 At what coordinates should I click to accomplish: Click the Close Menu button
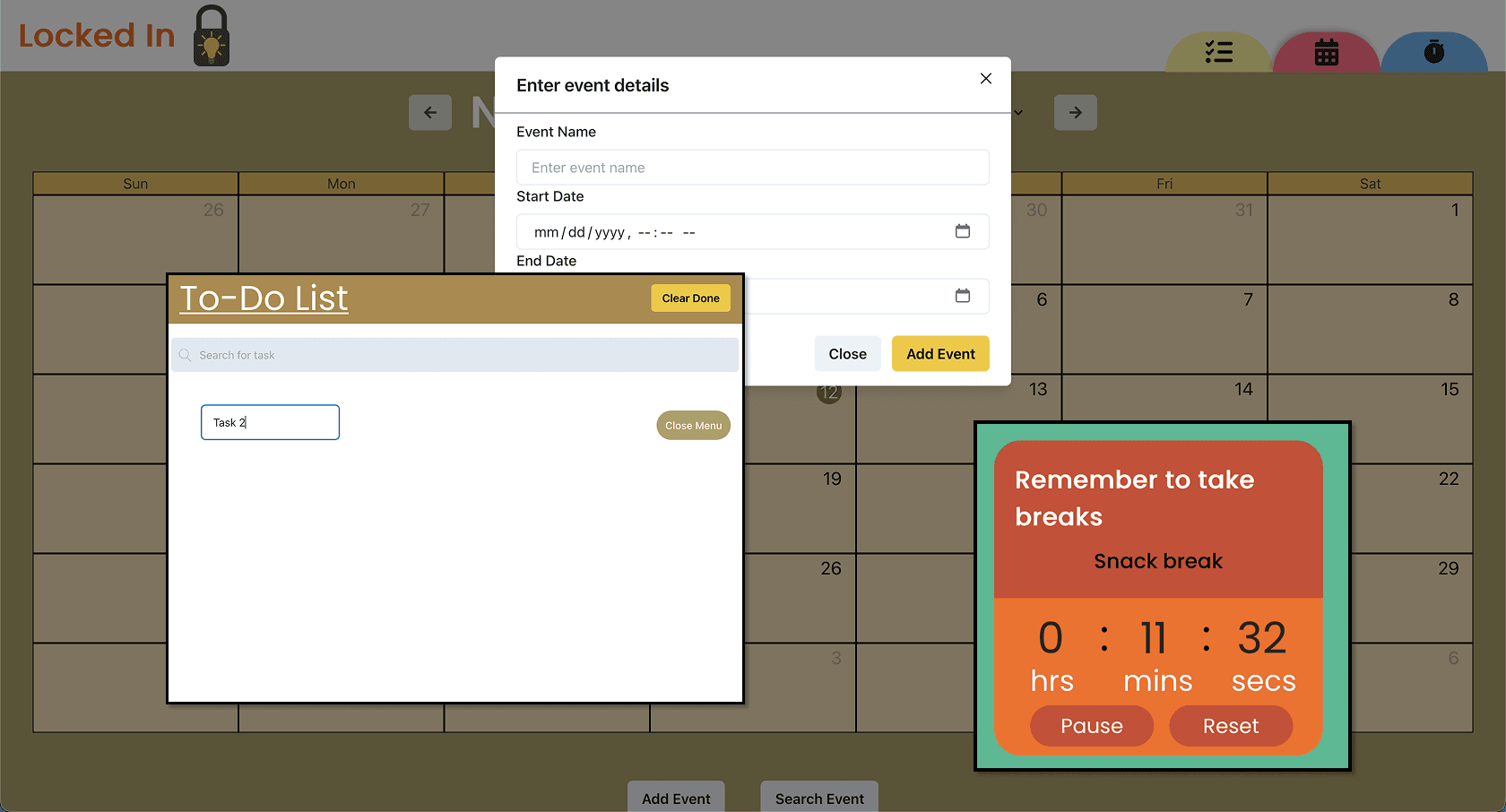tap(693, 426)
